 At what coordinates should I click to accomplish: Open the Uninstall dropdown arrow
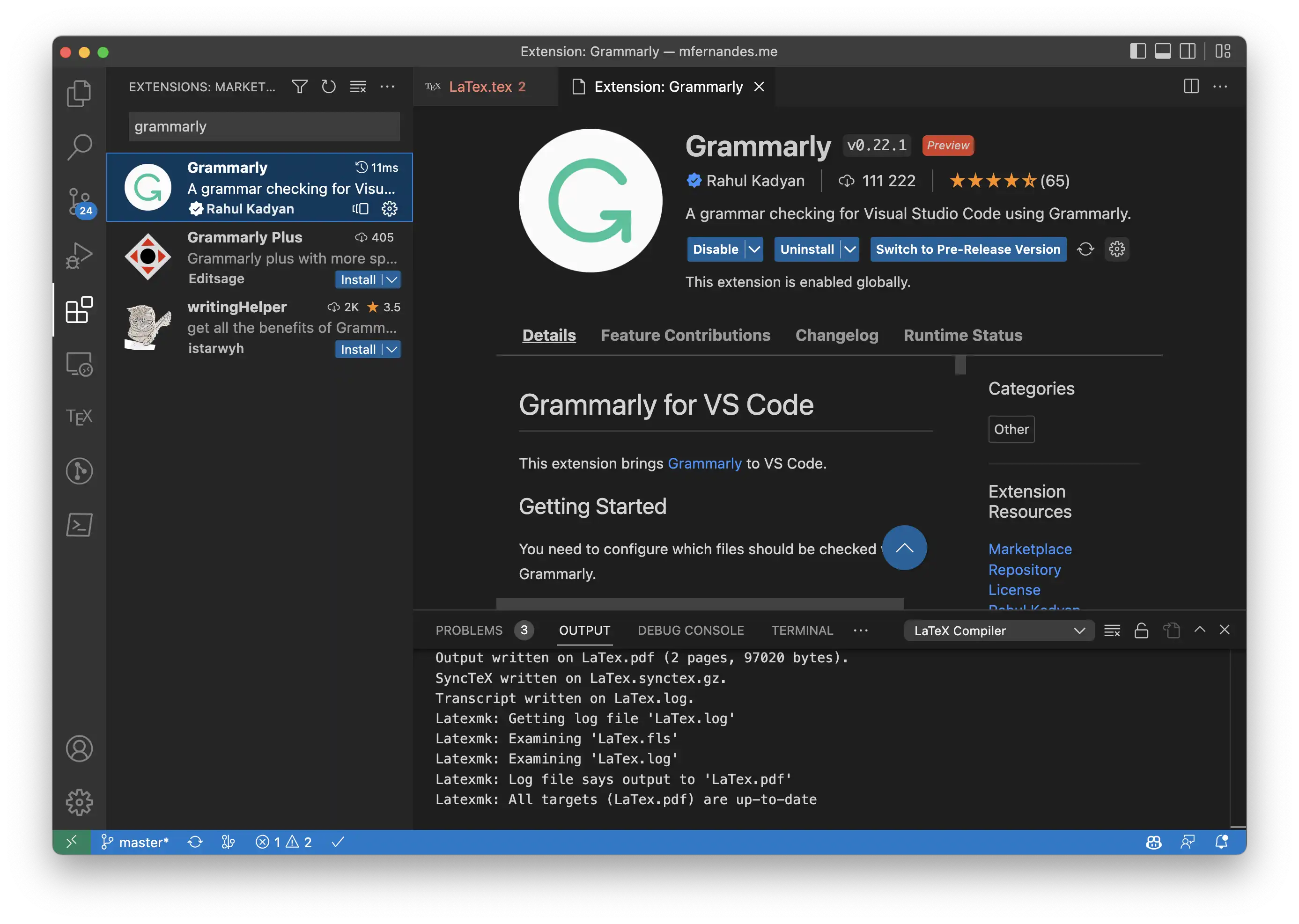pyautogui.click(x=850, y=249)
